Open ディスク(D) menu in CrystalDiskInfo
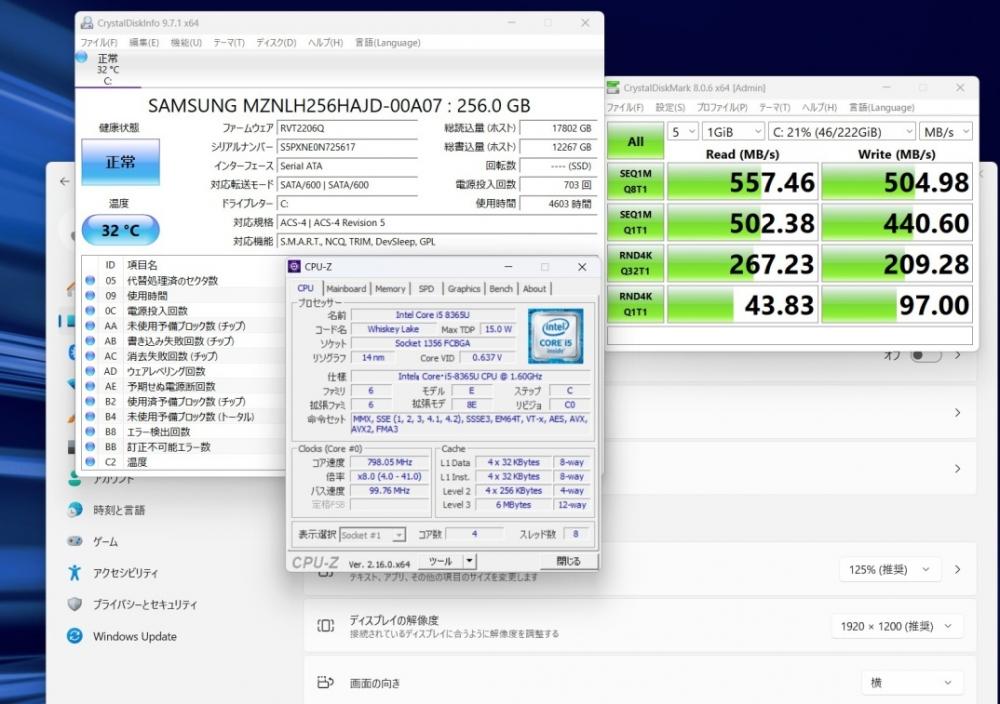The image size is (1000, 704). 276,43
